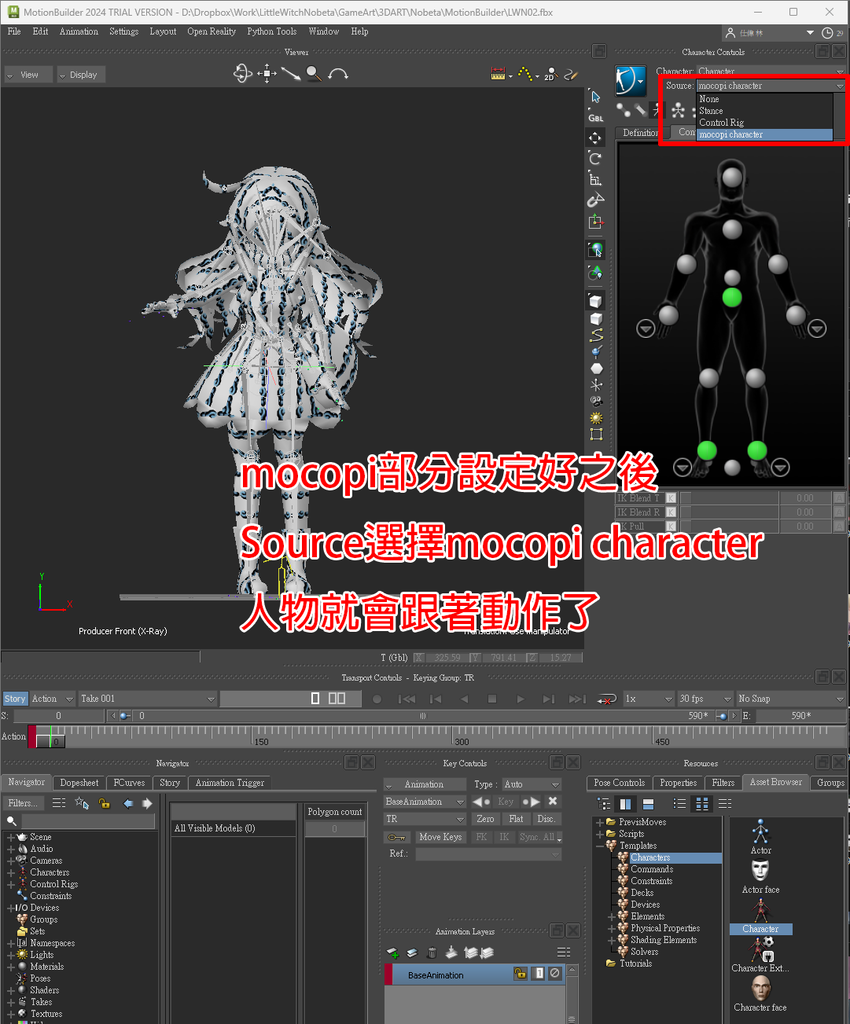Expand the PrevisMoves folder in Asset Browser
Screen dimensions: 850x1024
599,822
